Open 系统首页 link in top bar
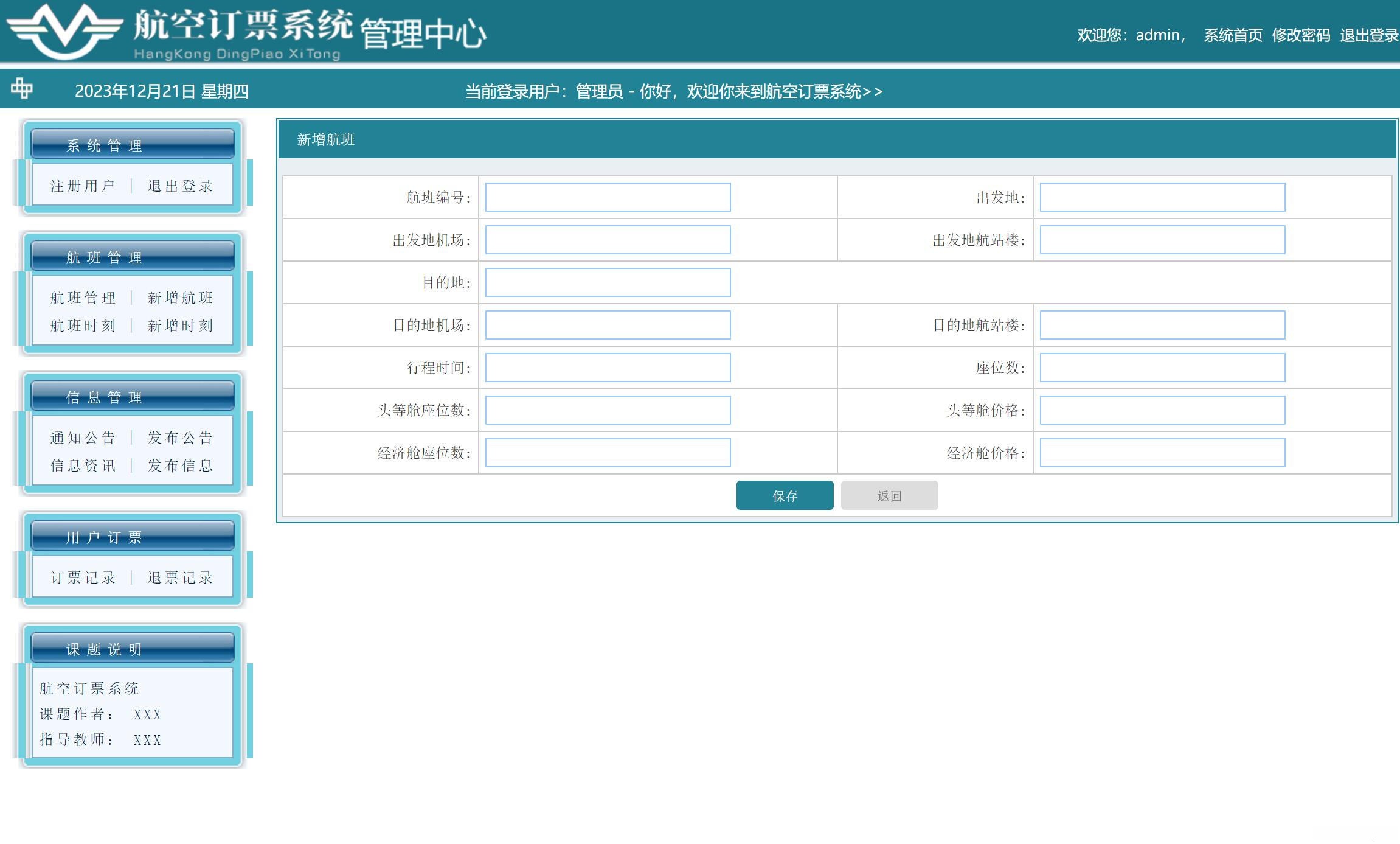1400x844 pixels. click(x=1233, y=35)
